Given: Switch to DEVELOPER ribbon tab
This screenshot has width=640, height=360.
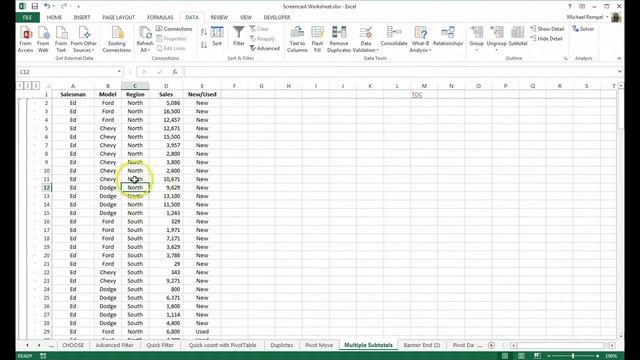Looking at the screenshot, I should click(x=277, y=18).
